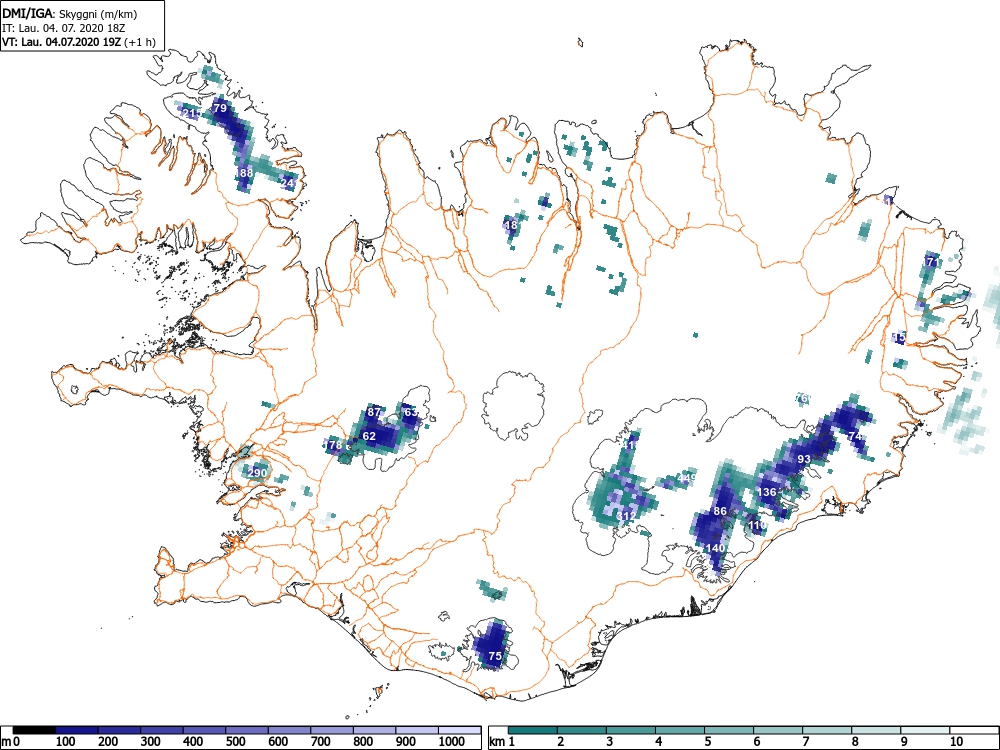Click the "100" label in the meter legend

(x=66, y=742)
